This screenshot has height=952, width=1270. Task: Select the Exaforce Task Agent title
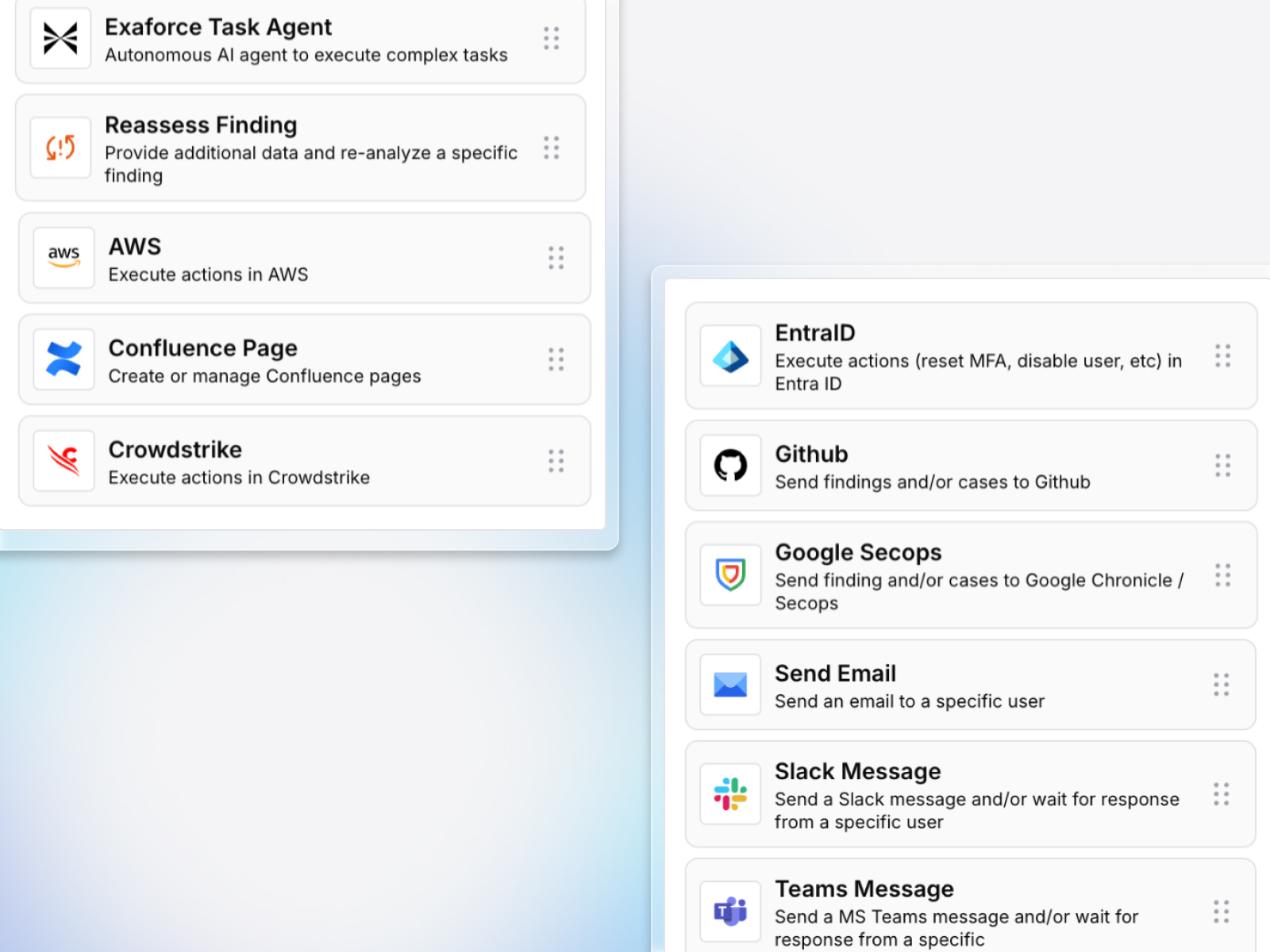218,27
